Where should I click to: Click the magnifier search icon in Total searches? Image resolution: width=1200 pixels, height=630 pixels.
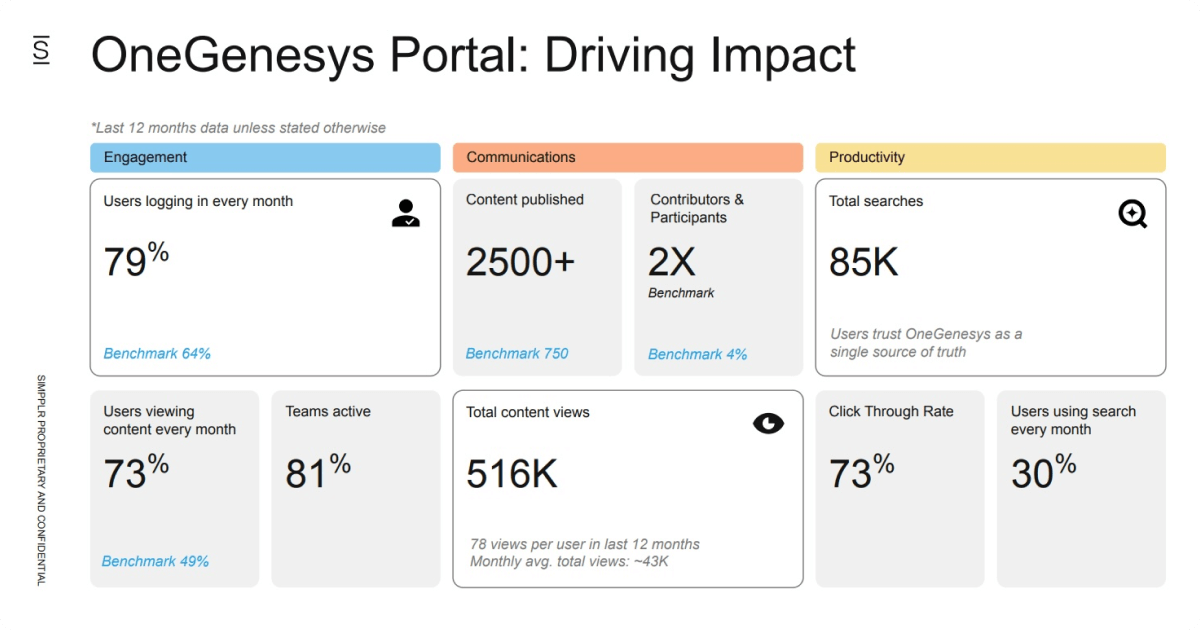pyautogui.click(x=1132, y=213)
